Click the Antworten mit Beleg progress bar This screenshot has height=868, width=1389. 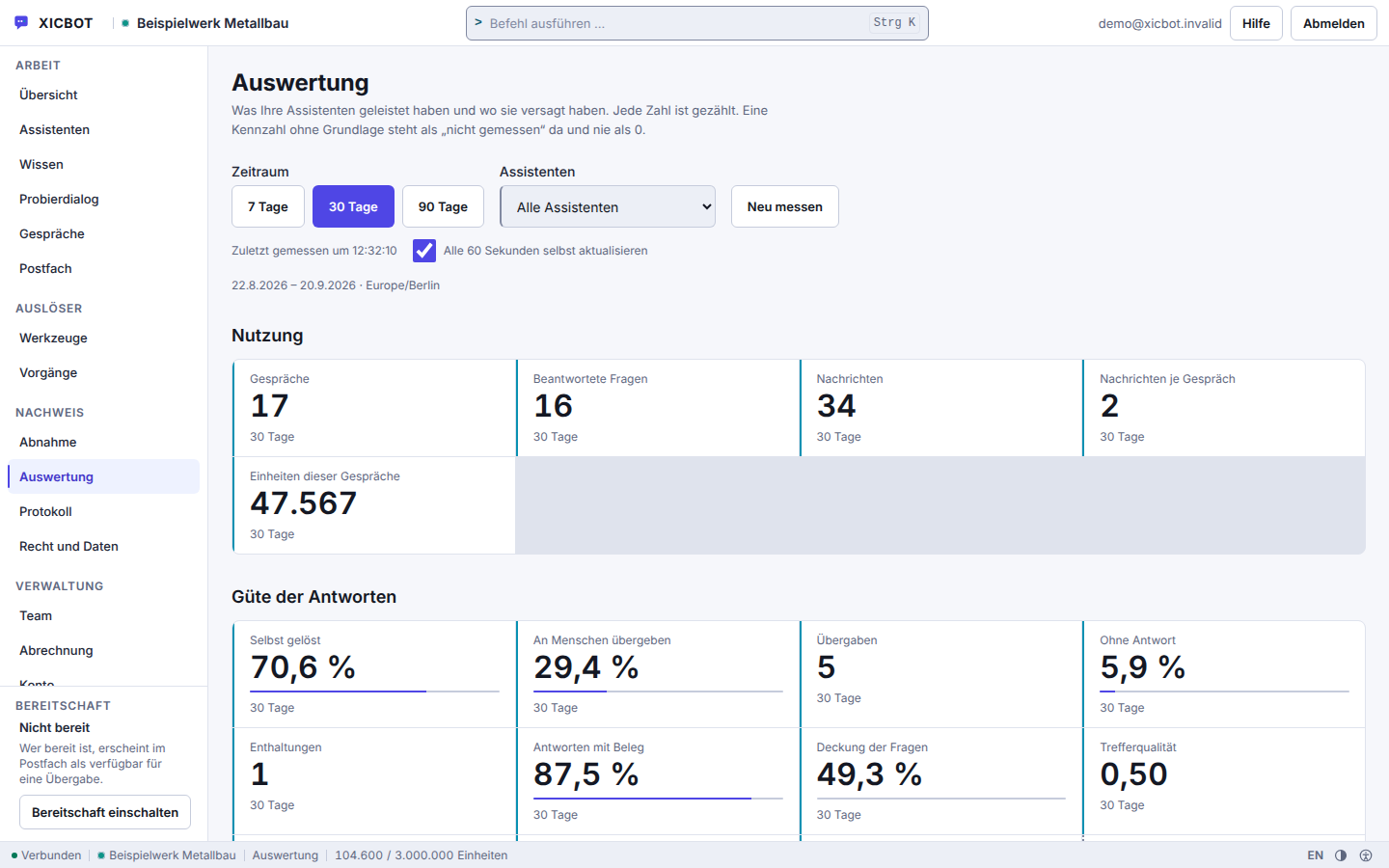click(x=658, y=799)
